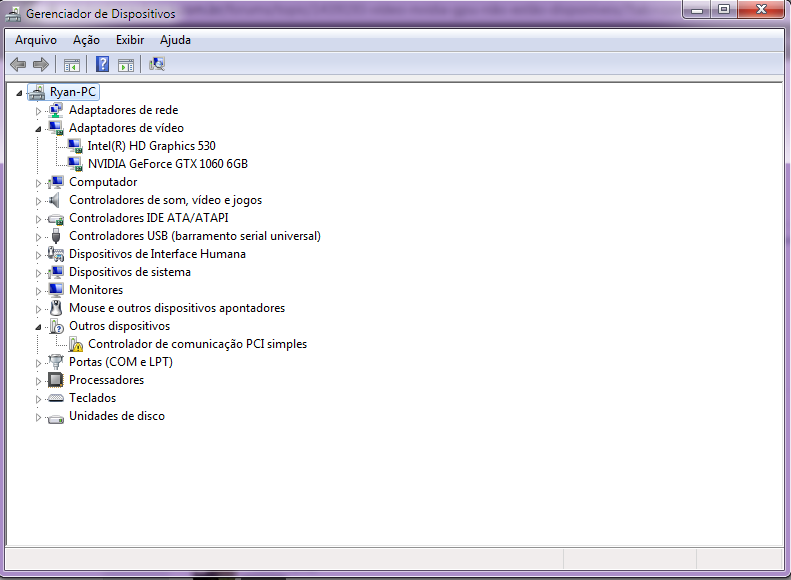
Task: Click the Teclados keyboard icon
Action: click(55, 398)
